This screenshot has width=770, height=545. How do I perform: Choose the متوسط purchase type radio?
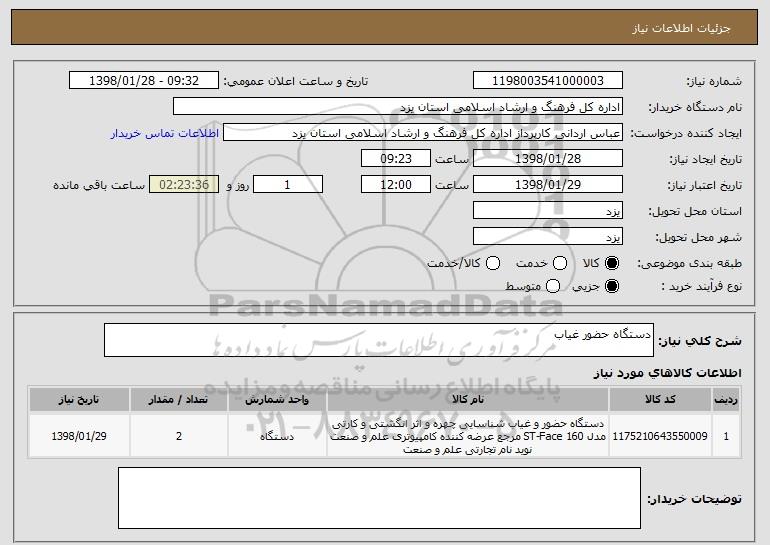[x=553, y=286]
